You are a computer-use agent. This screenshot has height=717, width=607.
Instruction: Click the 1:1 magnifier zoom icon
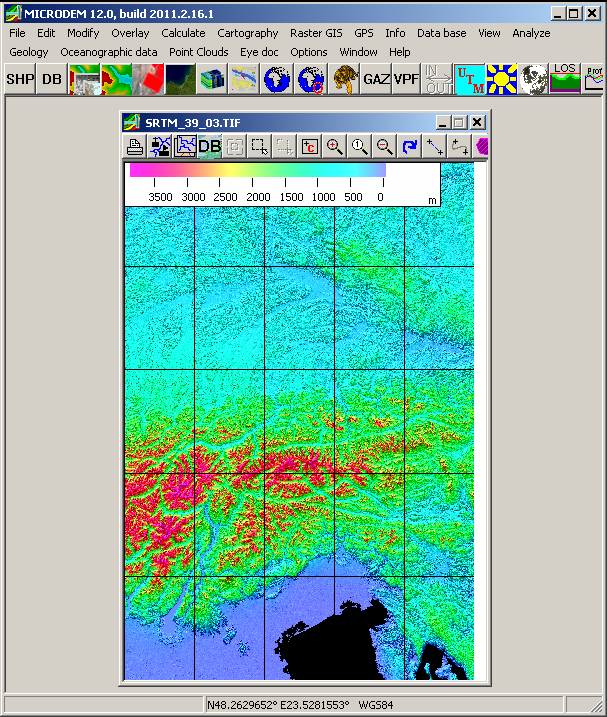[360, 147]
